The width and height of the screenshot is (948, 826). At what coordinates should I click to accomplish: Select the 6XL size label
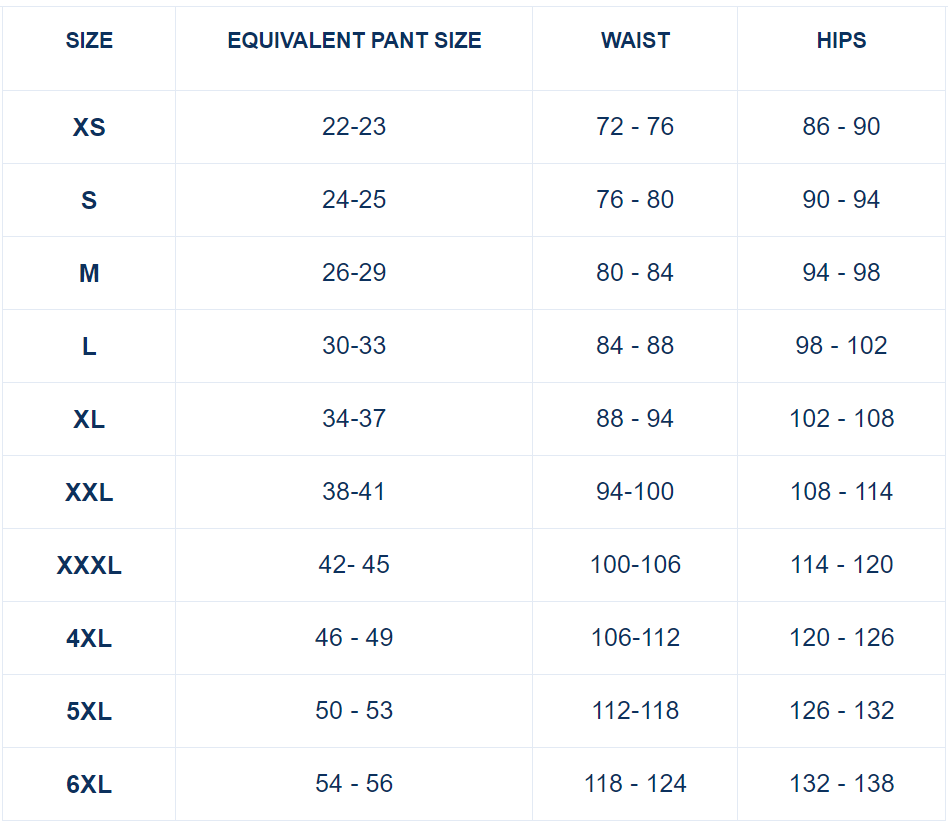click(x=89, y=785)
